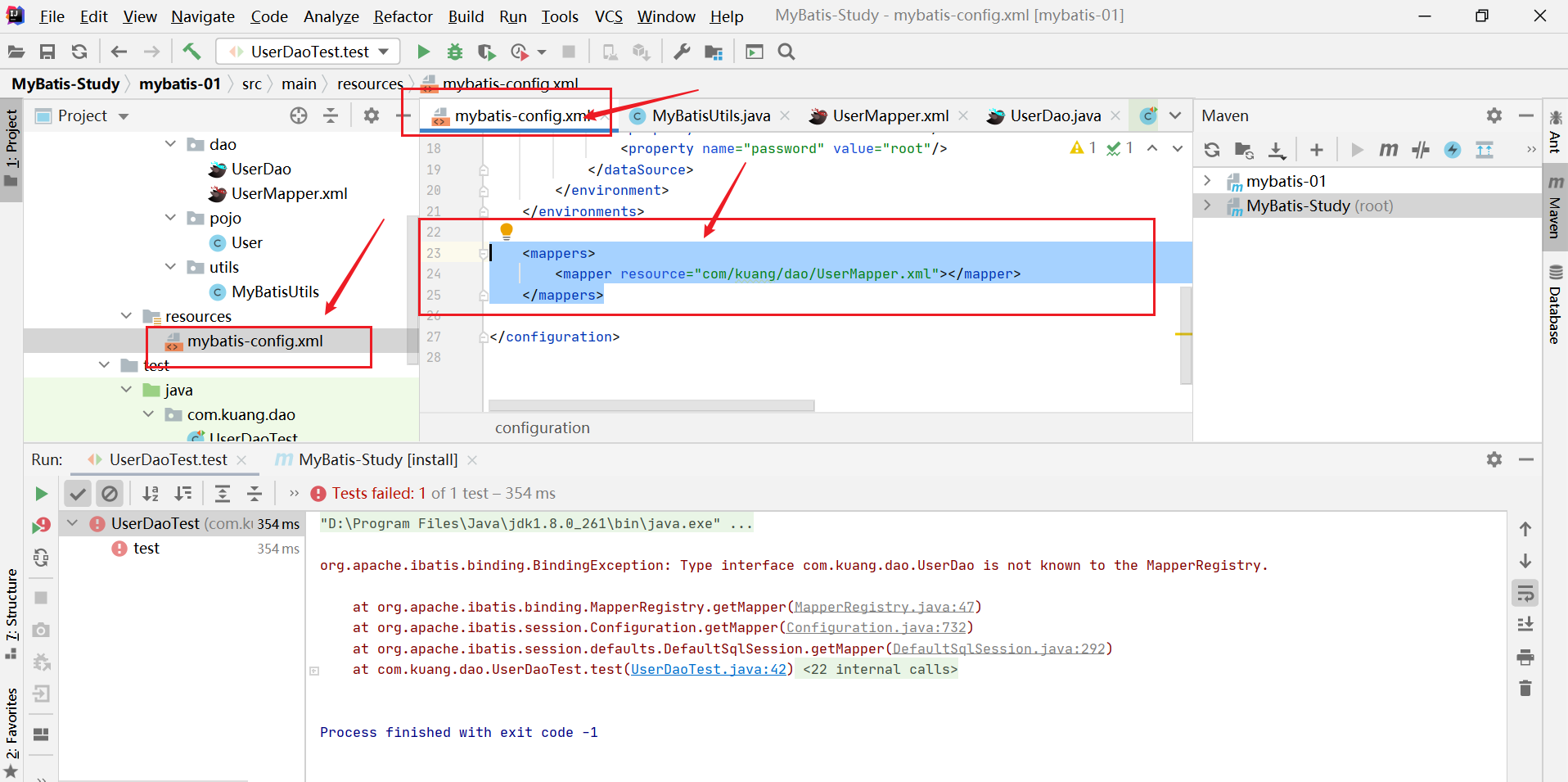Open the Refactor menu
The height and width of the screenshot is (782, 1568).
click(403, 16)
